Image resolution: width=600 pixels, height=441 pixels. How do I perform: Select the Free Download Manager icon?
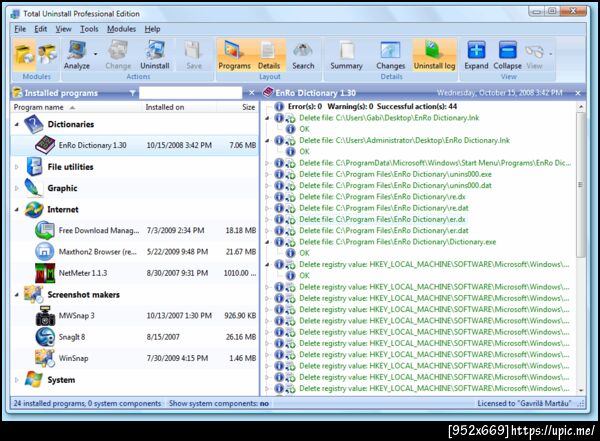45,230
